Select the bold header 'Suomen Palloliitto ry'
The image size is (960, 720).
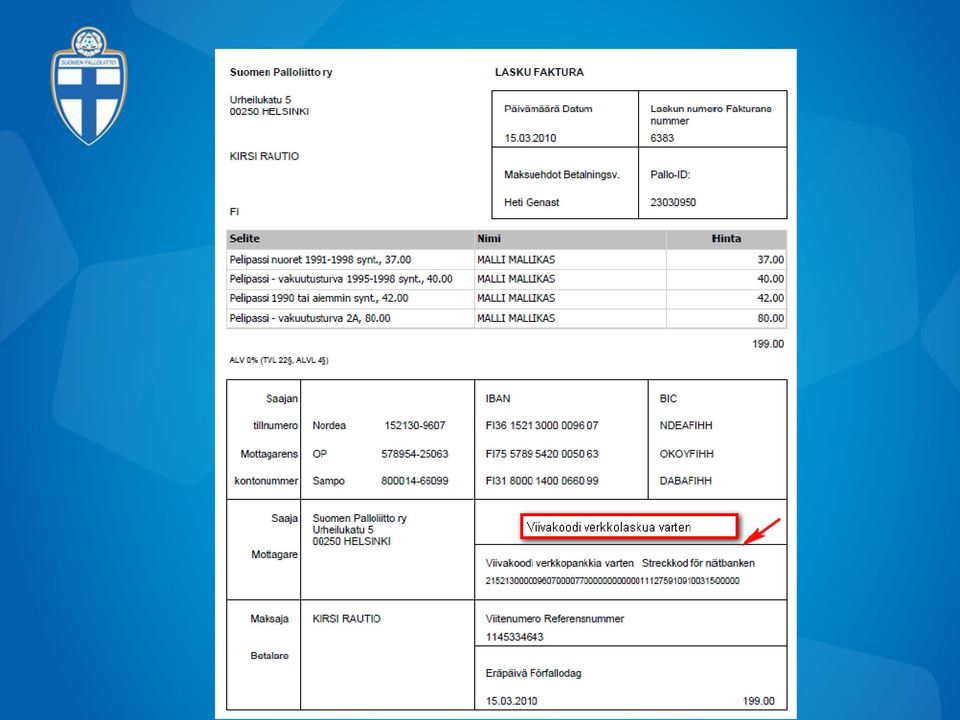point(281,72)
